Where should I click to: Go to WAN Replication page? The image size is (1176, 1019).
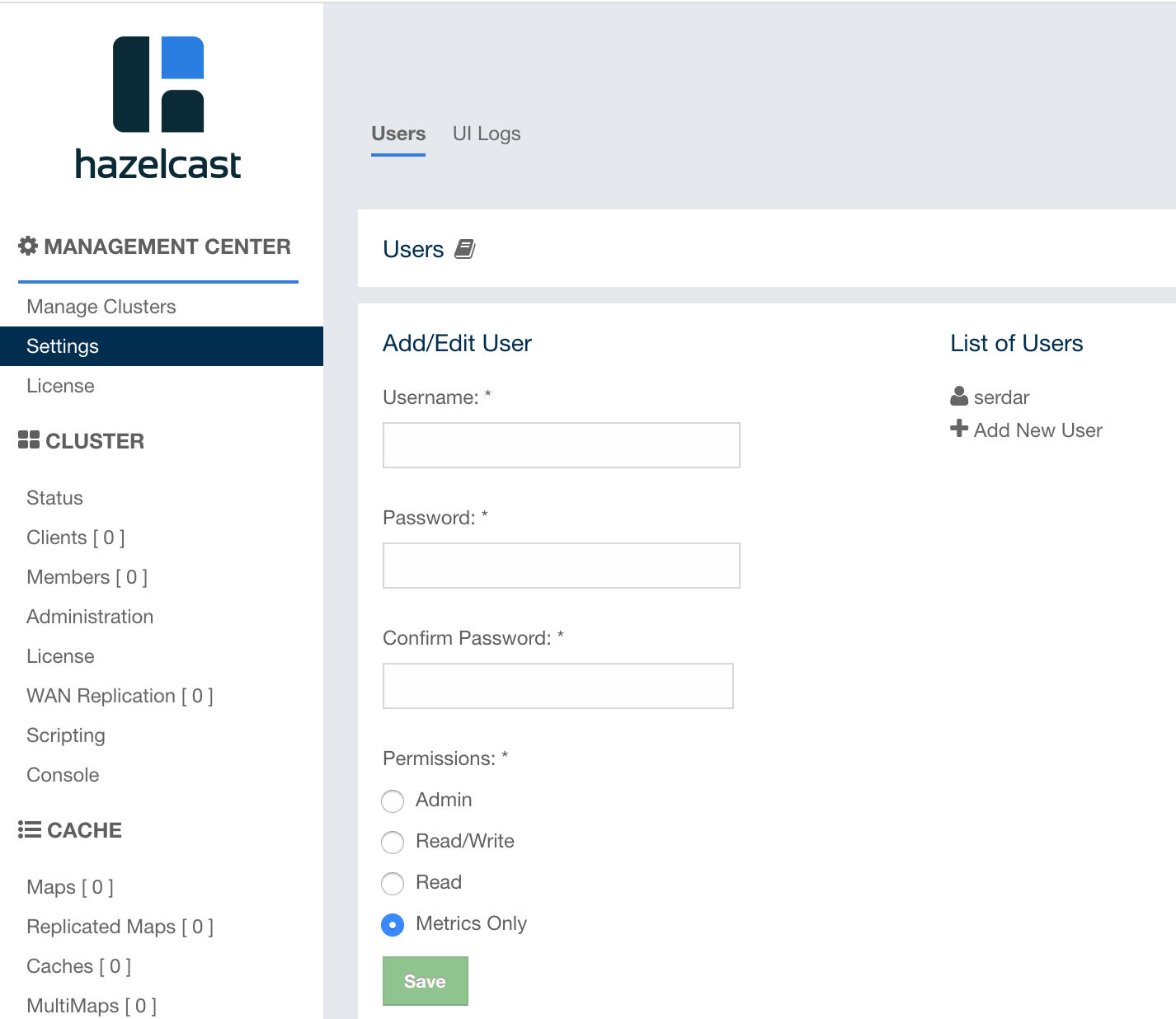point(120,696)
